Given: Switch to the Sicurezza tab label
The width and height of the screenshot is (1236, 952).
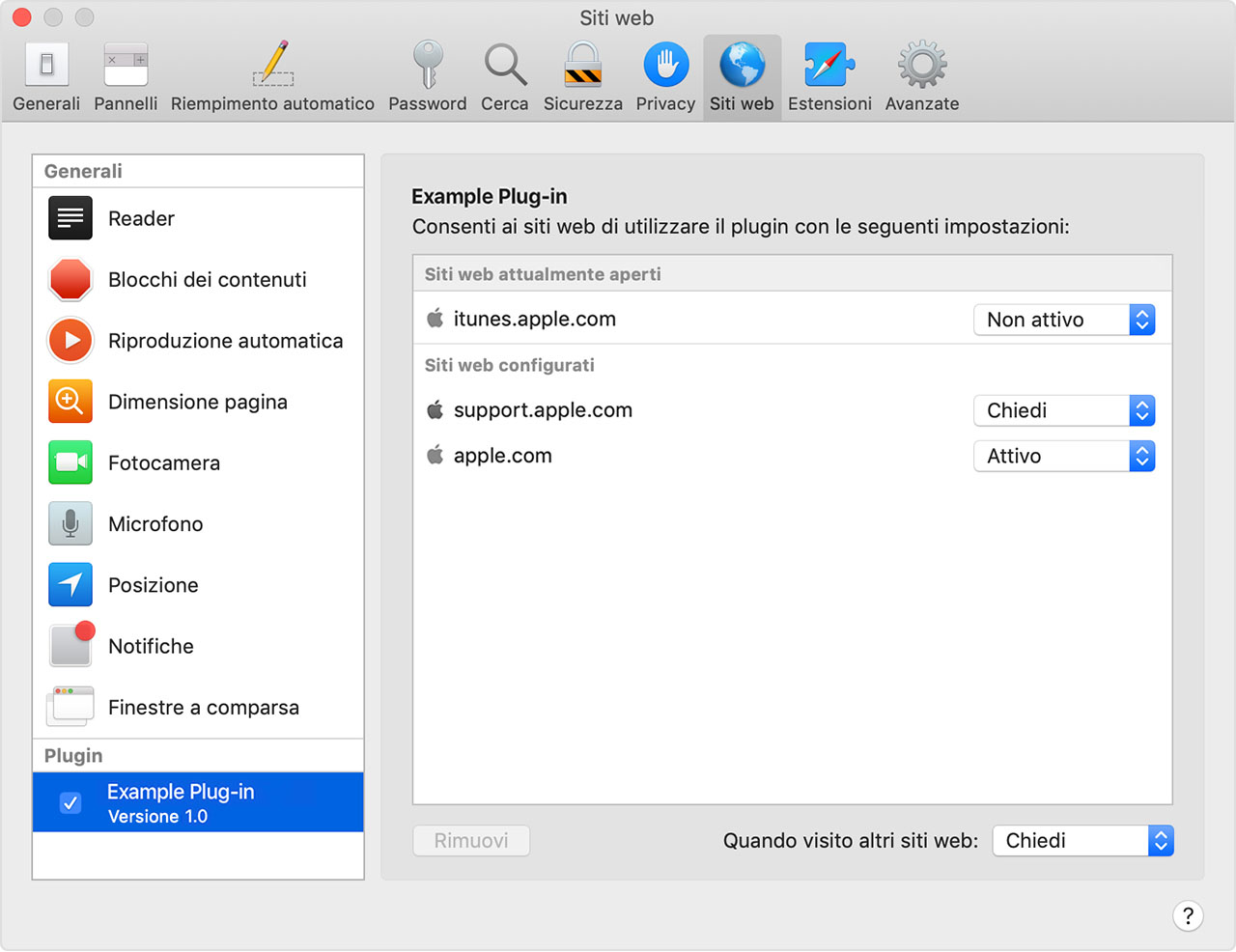Looking at the screenshot, I should (x=583, y=103).
